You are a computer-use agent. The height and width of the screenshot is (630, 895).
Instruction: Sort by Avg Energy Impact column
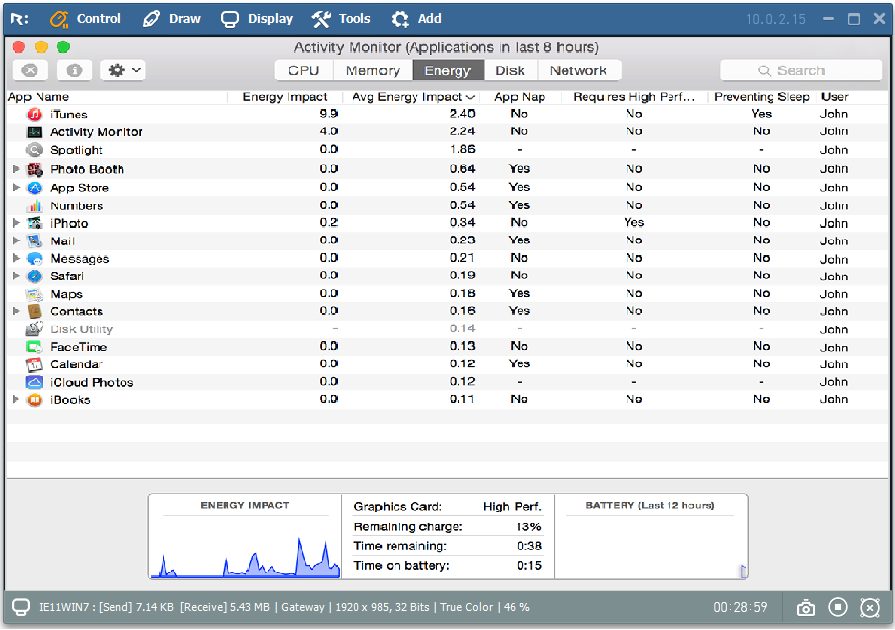(411, 97)
